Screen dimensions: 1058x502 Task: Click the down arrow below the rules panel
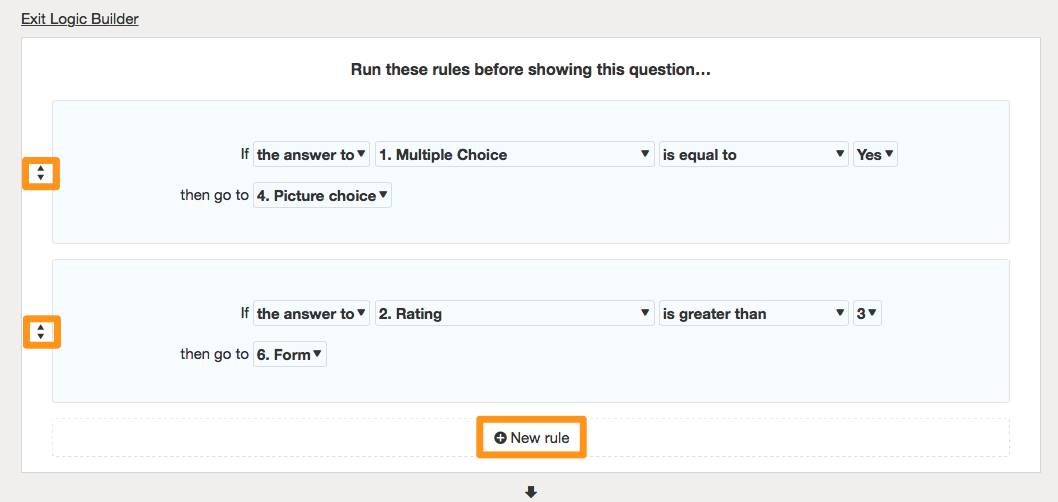[531, 491]
